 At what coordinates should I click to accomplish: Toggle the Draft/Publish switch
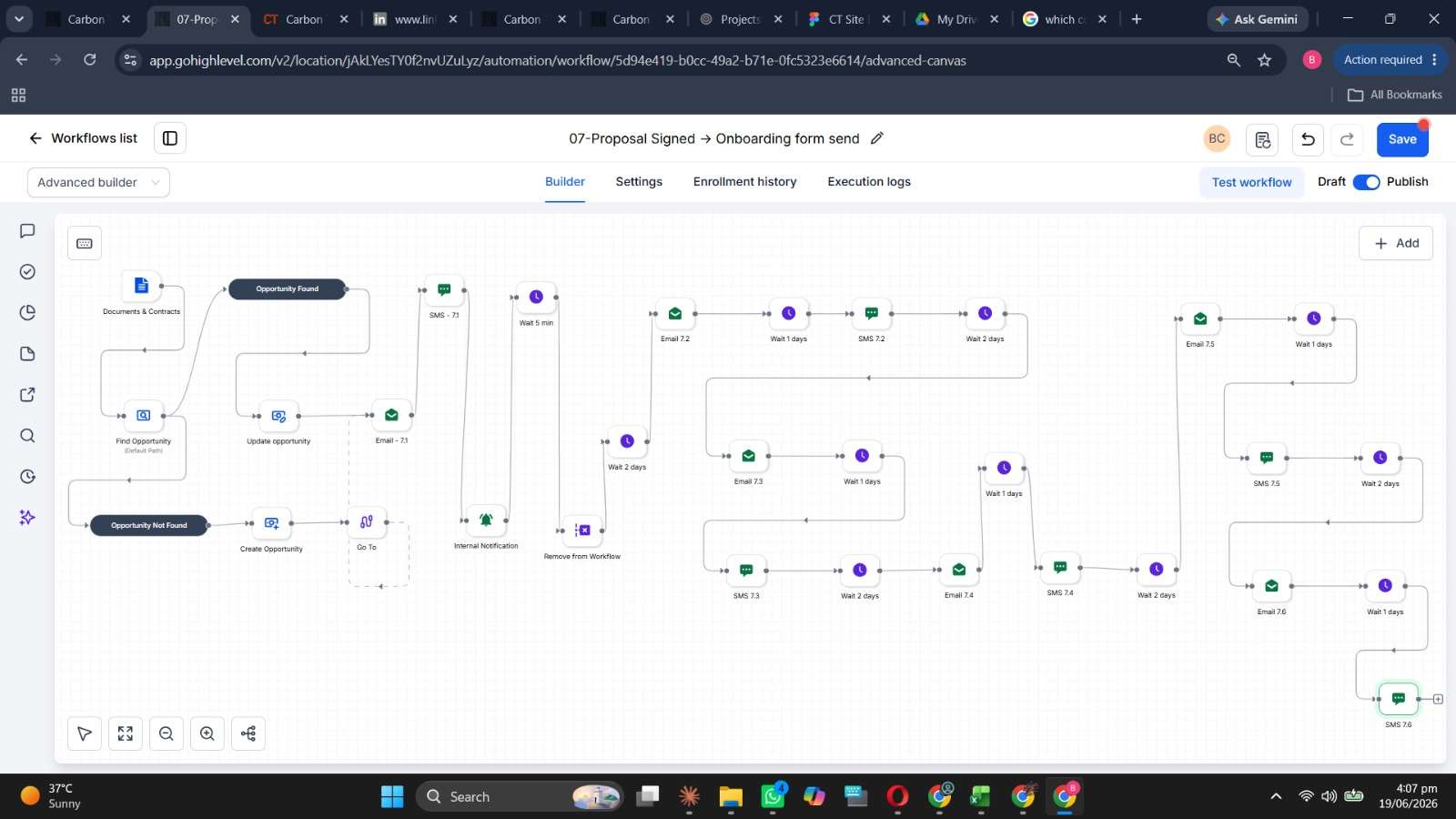[x=1367, y=182]
